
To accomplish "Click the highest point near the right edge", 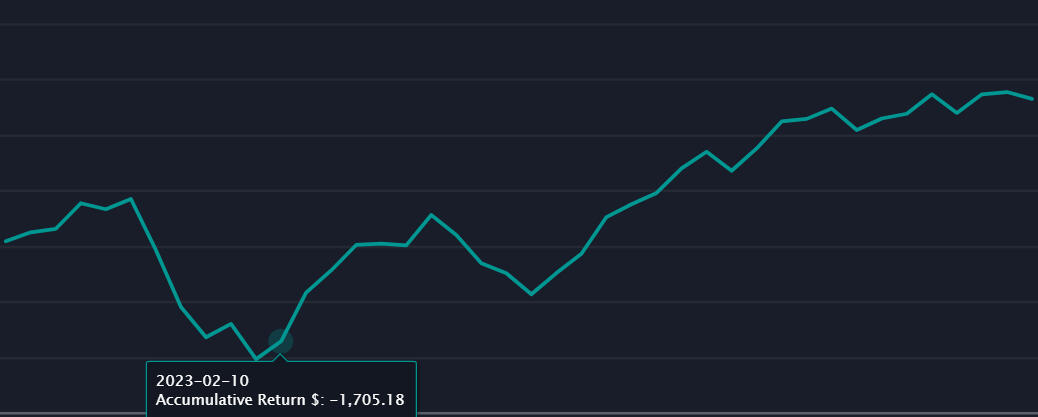I will (1006, 92).
